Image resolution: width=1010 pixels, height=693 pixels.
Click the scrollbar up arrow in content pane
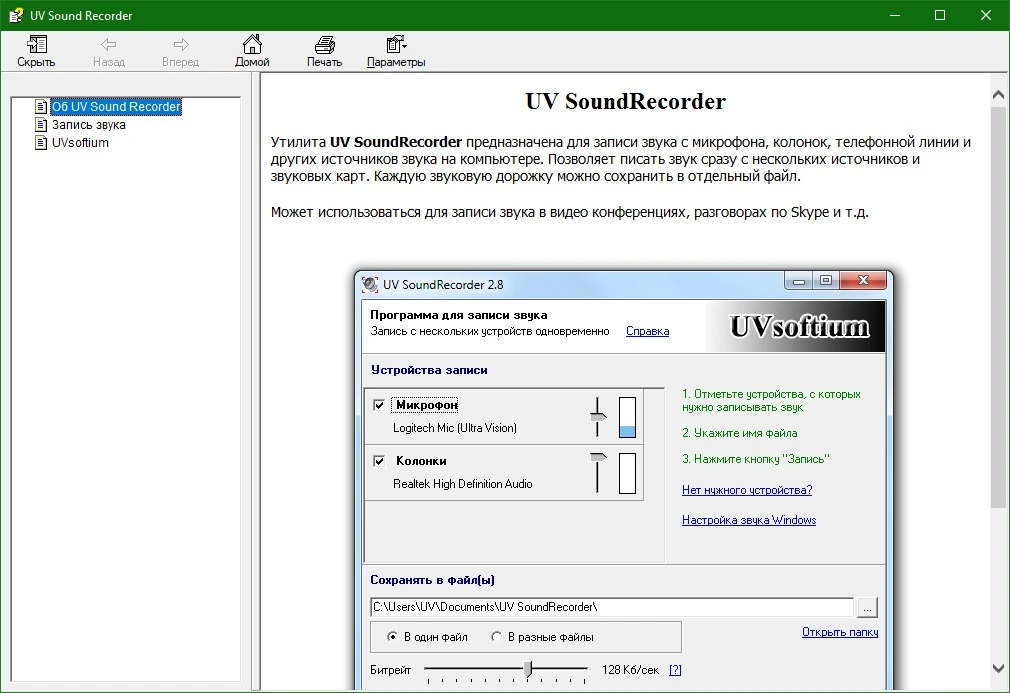(998, 95)
